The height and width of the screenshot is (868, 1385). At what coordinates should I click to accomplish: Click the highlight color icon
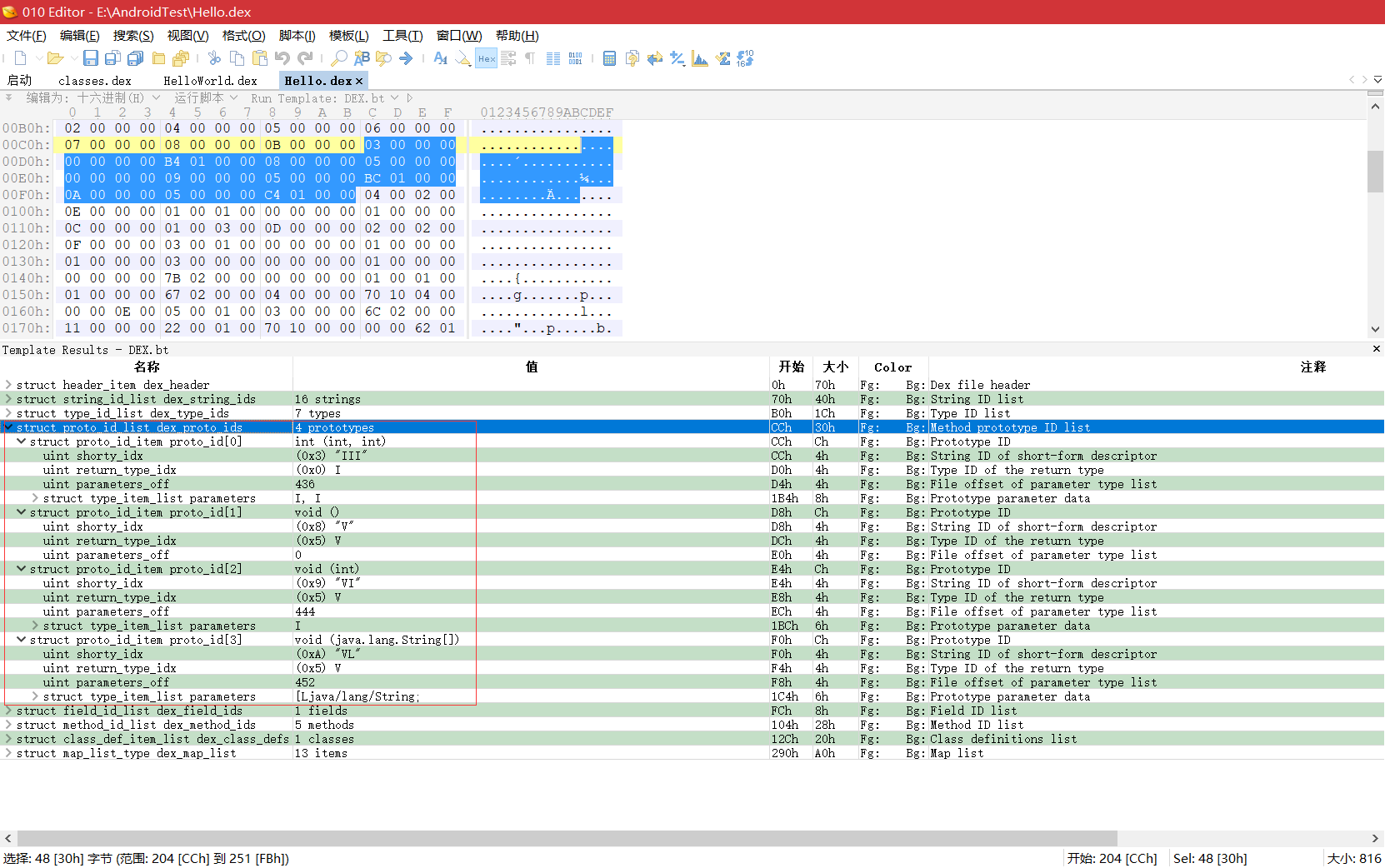[463, 58]
